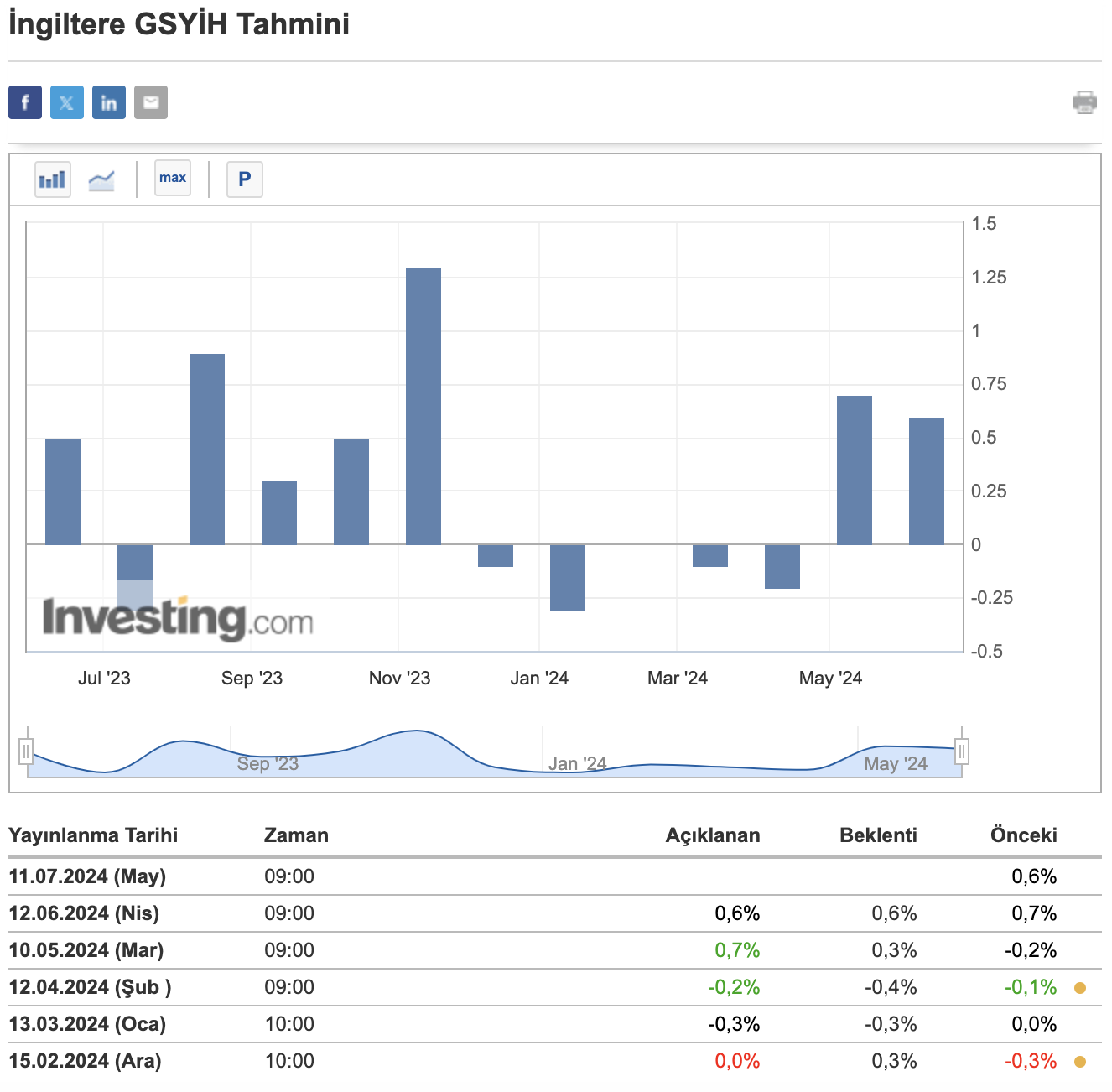Share on LinkedIn
The width and height of the screenshot is (1112, 1092).
pos(109,102)
